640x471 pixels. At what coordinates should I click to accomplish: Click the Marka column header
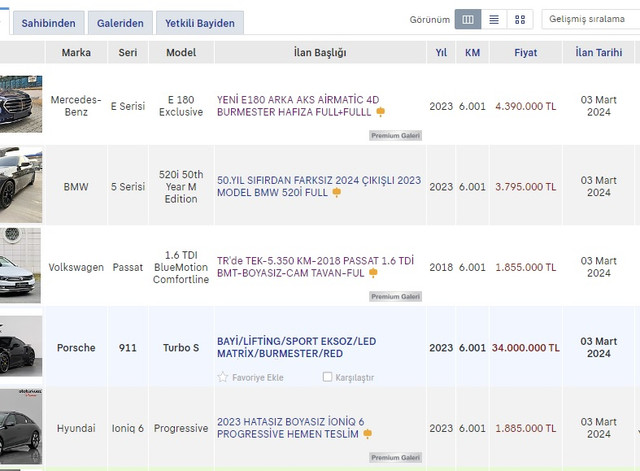[76, 52]
